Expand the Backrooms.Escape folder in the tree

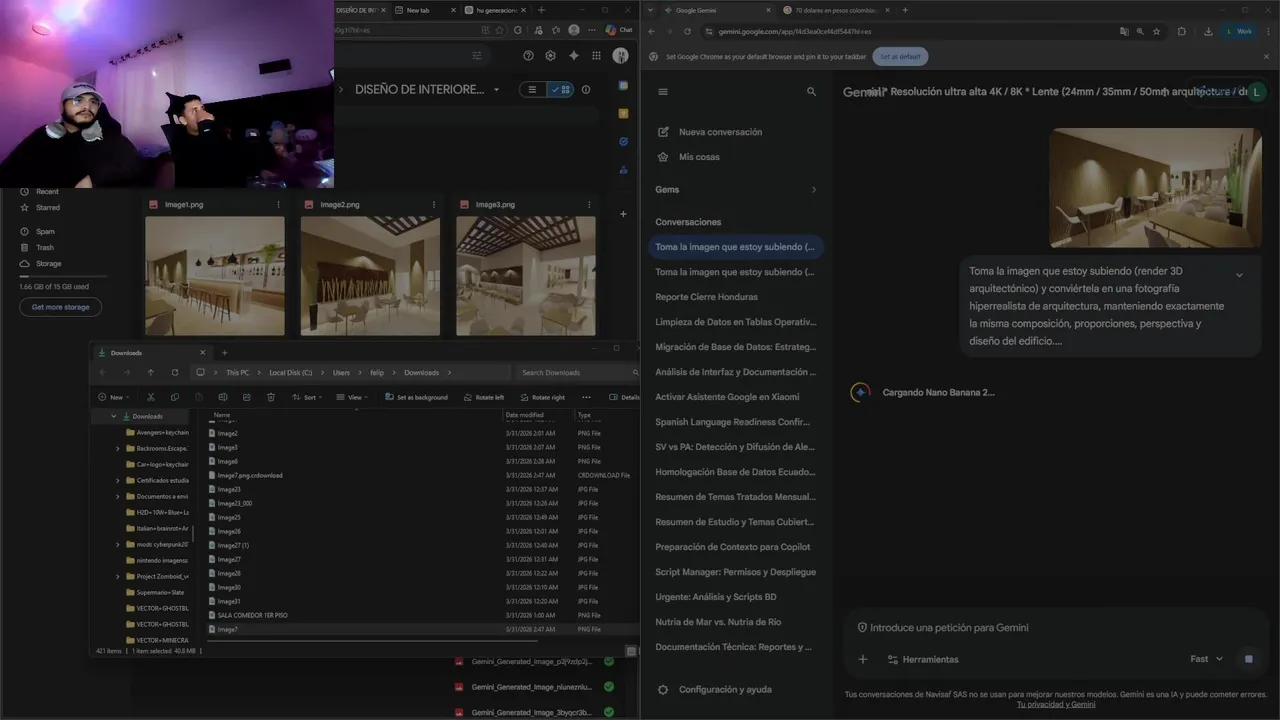click(x=118, y=448)
